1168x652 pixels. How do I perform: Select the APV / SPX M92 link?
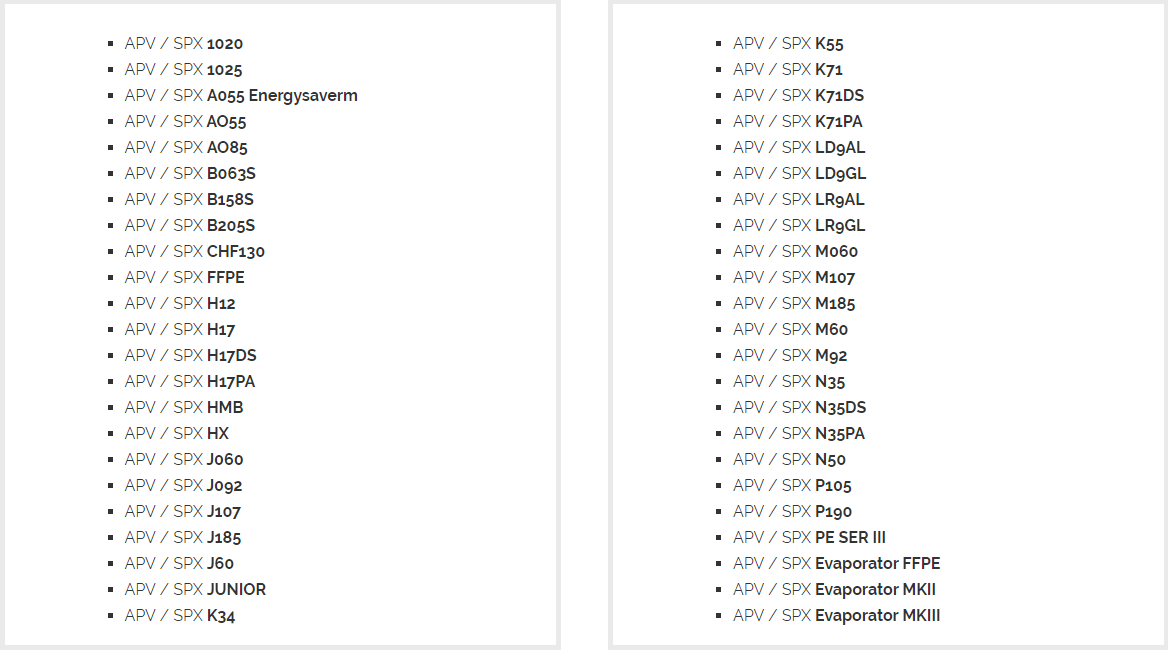click(790, 356)
